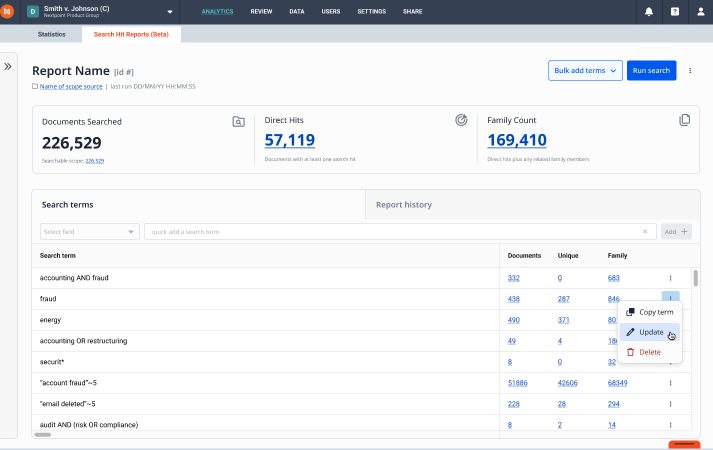Open the Review menu
Viewport: 713px width, 450px height.
point(261,11)
